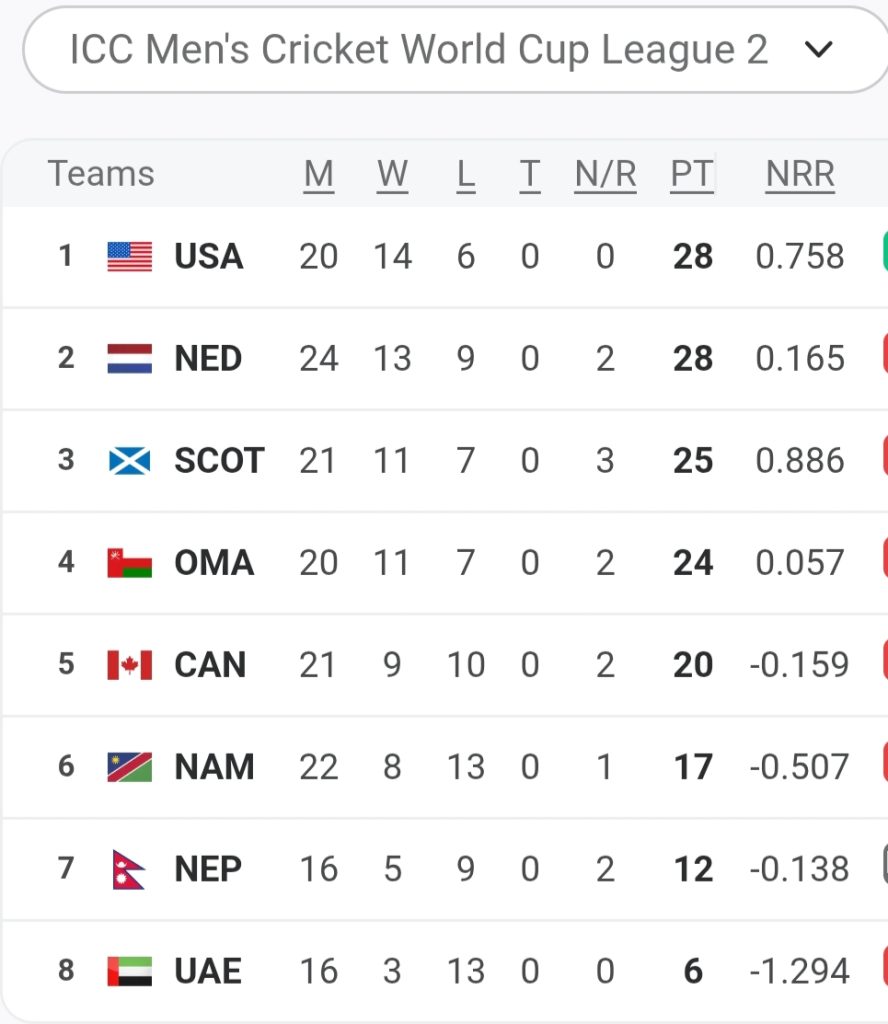Click the dropdown chevron arrow at top
Image resolution: width=888 pixels, height=1024 pixels.
[x=818, y=50]
